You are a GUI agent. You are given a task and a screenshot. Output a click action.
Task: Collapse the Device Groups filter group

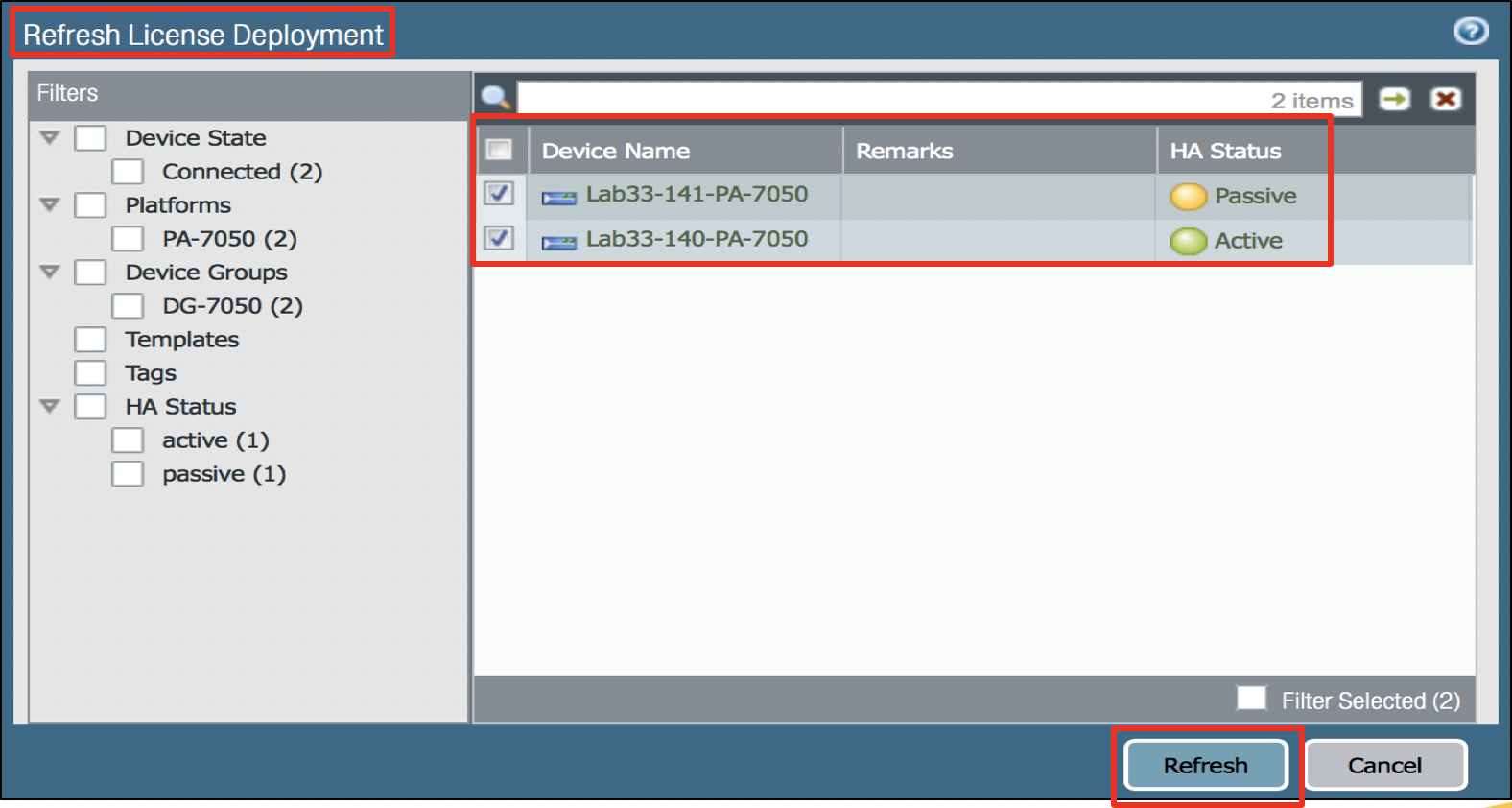(50, 273)
